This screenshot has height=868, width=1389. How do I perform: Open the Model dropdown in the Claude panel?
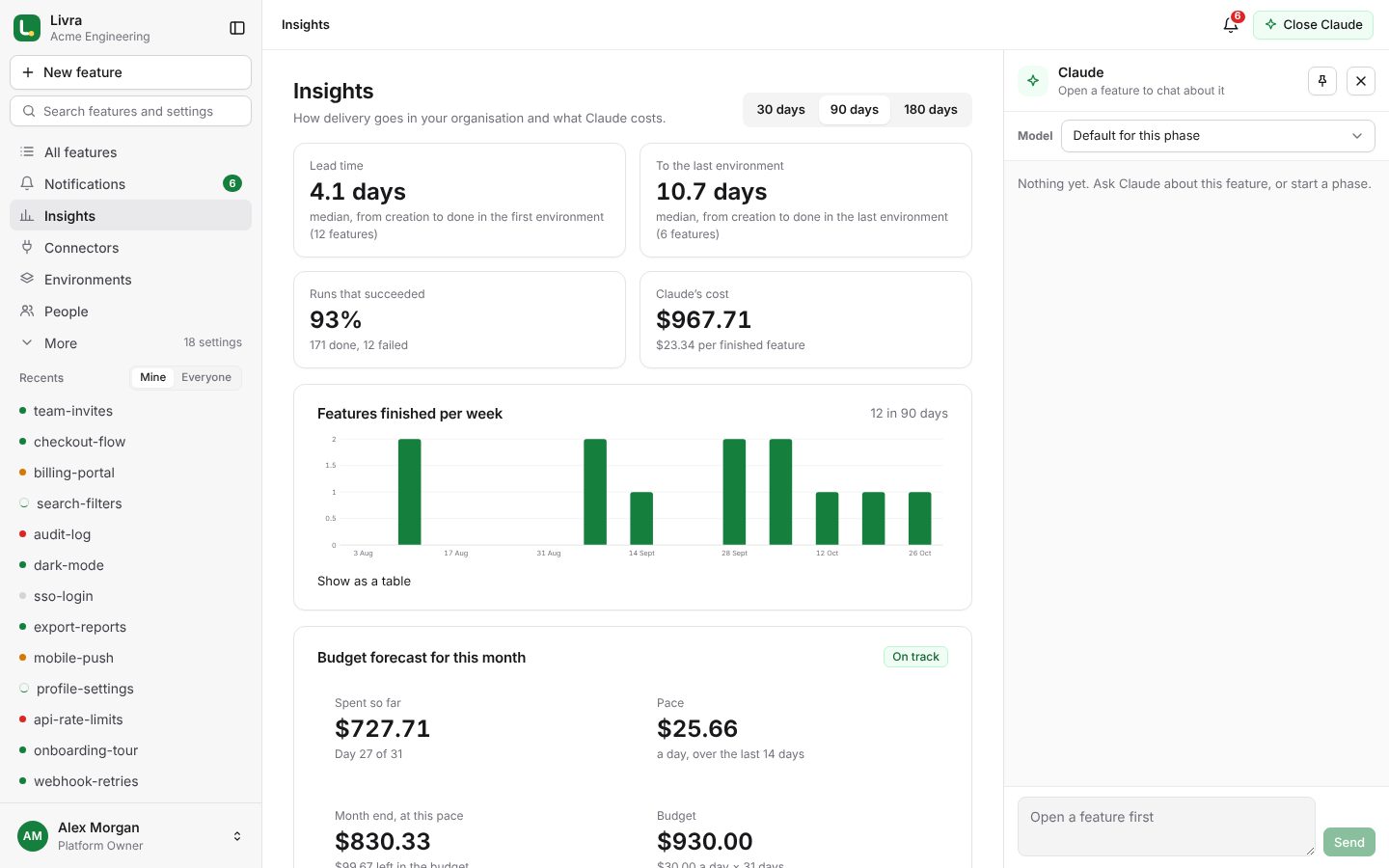coord(1217,136)
